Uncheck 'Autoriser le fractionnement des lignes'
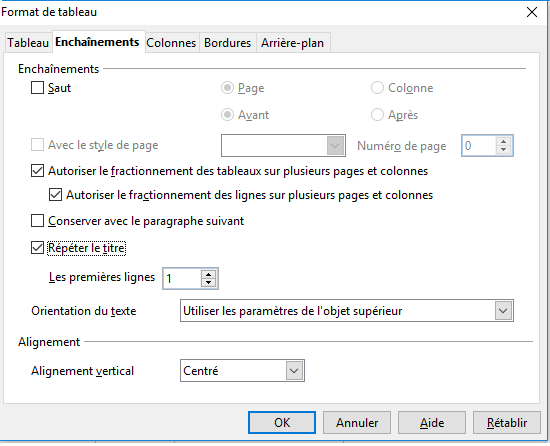 [x=55, y=195]
